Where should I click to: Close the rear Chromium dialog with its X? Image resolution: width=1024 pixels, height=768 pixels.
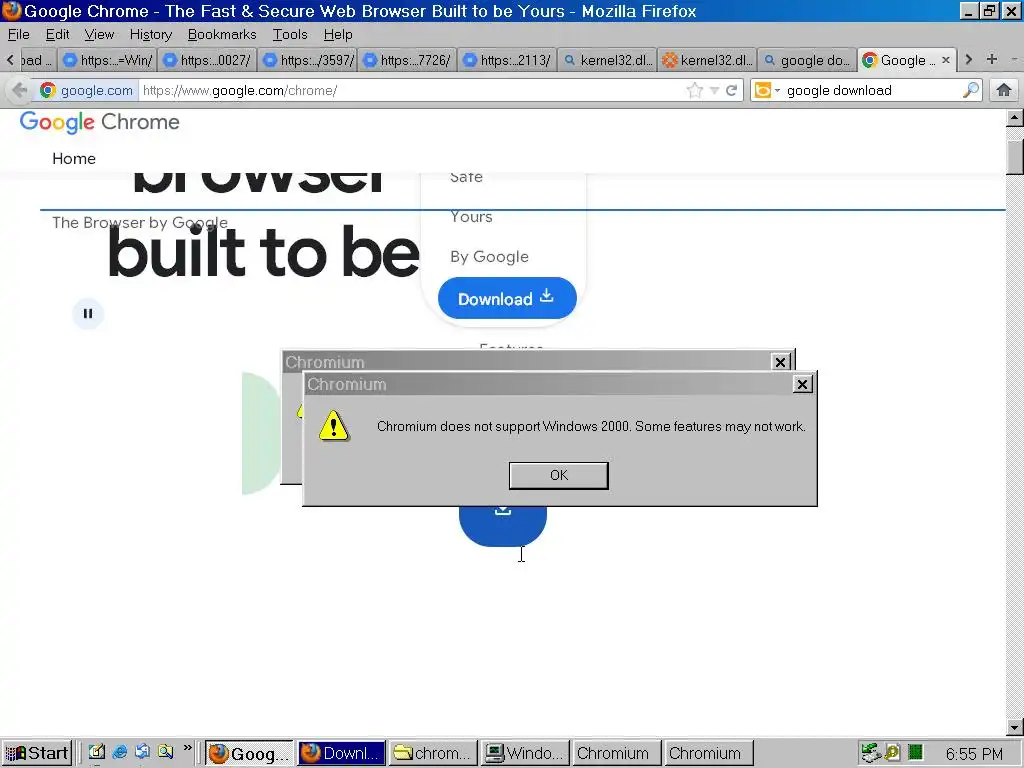780,362
